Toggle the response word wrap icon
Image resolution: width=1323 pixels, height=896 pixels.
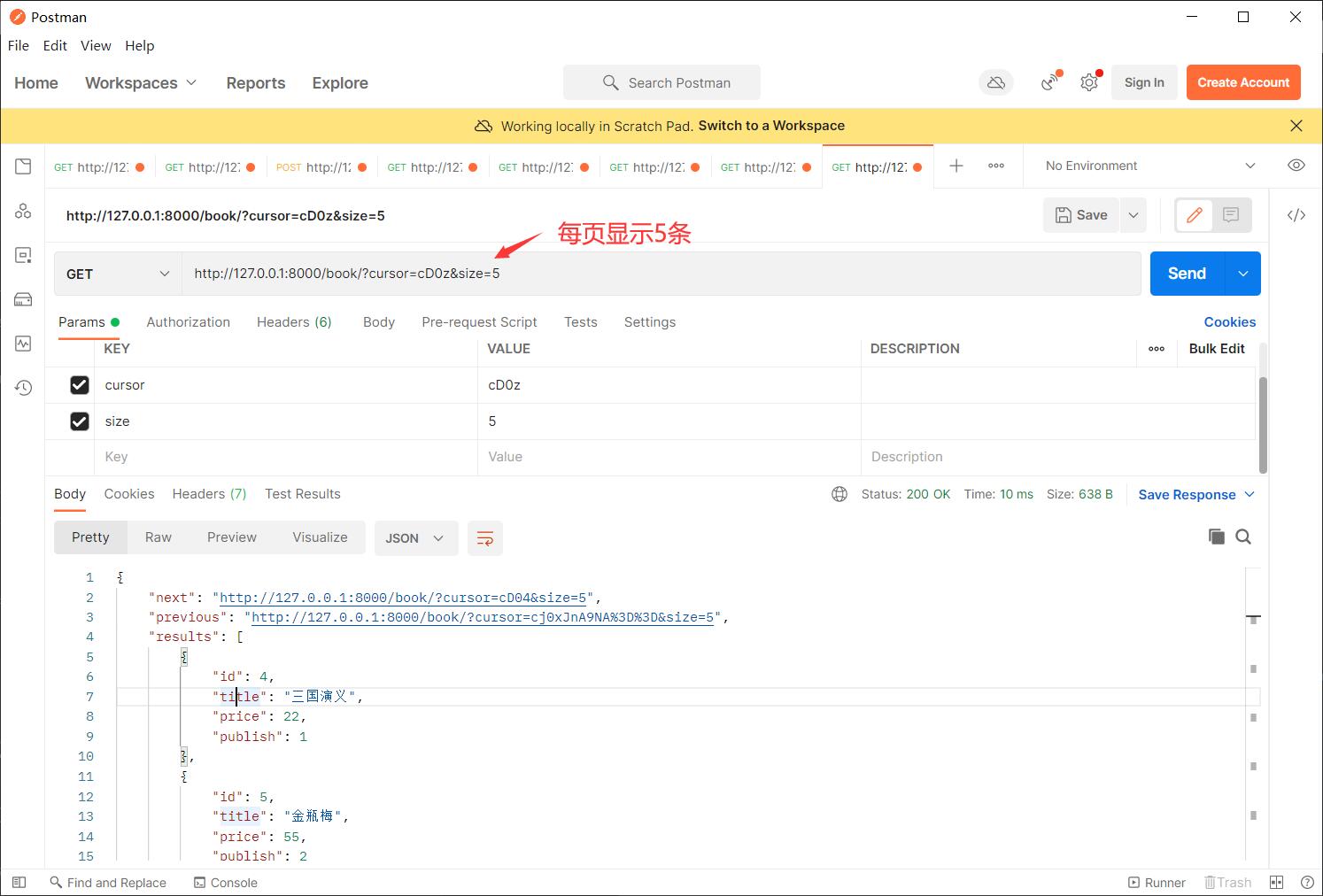(x=485, y=538)
